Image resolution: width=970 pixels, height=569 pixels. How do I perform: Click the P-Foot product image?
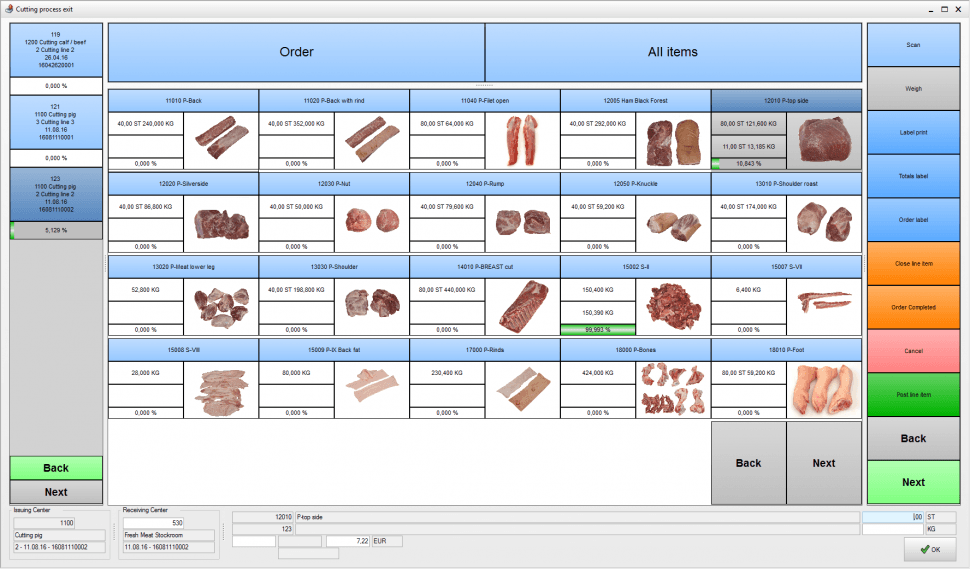pyautogui.click(x=824, y=388)
